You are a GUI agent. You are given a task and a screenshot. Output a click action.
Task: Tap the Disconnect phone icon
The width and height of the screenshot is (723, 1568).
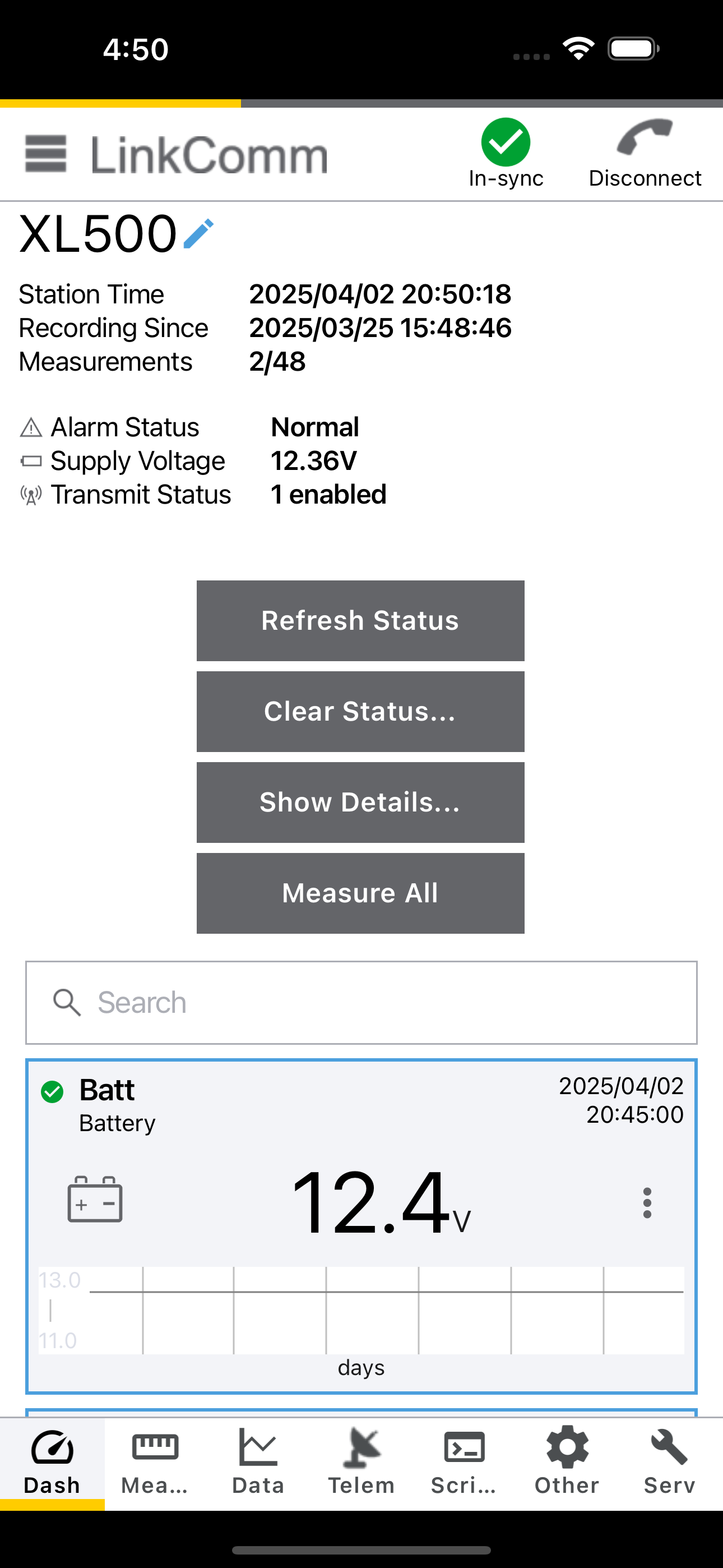point(645,136)
